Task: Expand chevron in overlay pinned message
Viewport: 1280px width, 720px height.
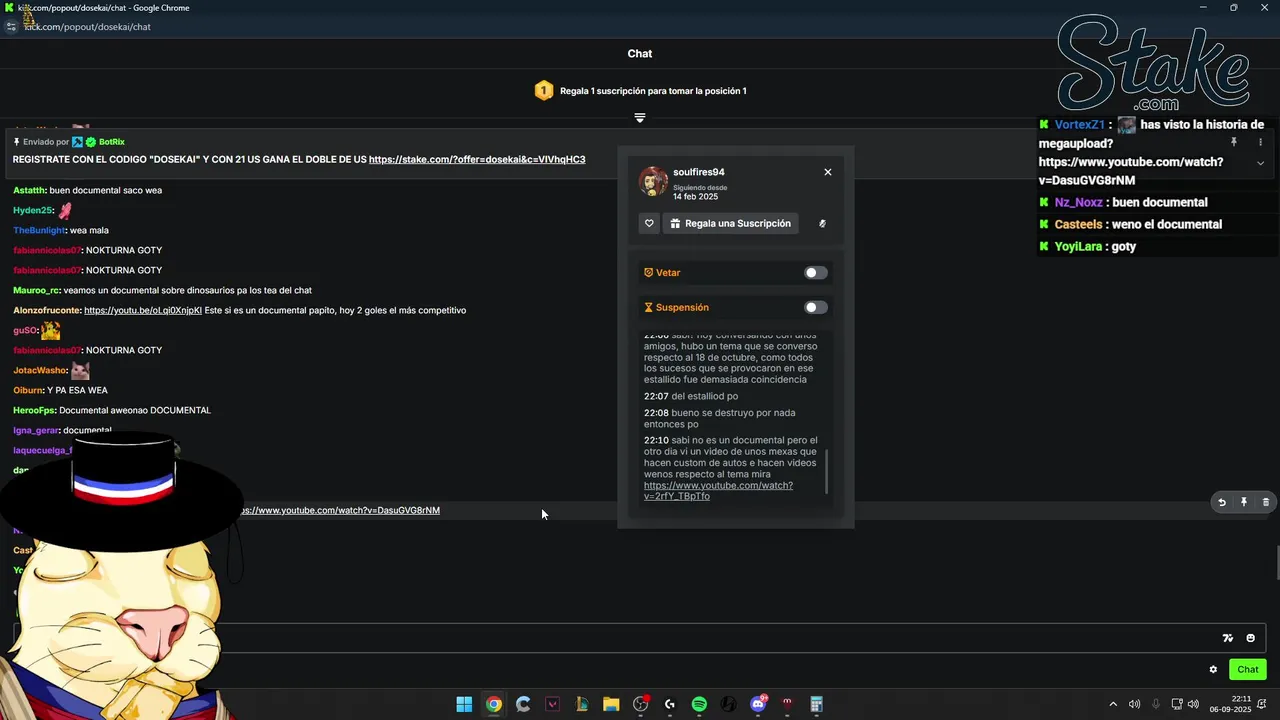Action: (x=1260, y=163)
